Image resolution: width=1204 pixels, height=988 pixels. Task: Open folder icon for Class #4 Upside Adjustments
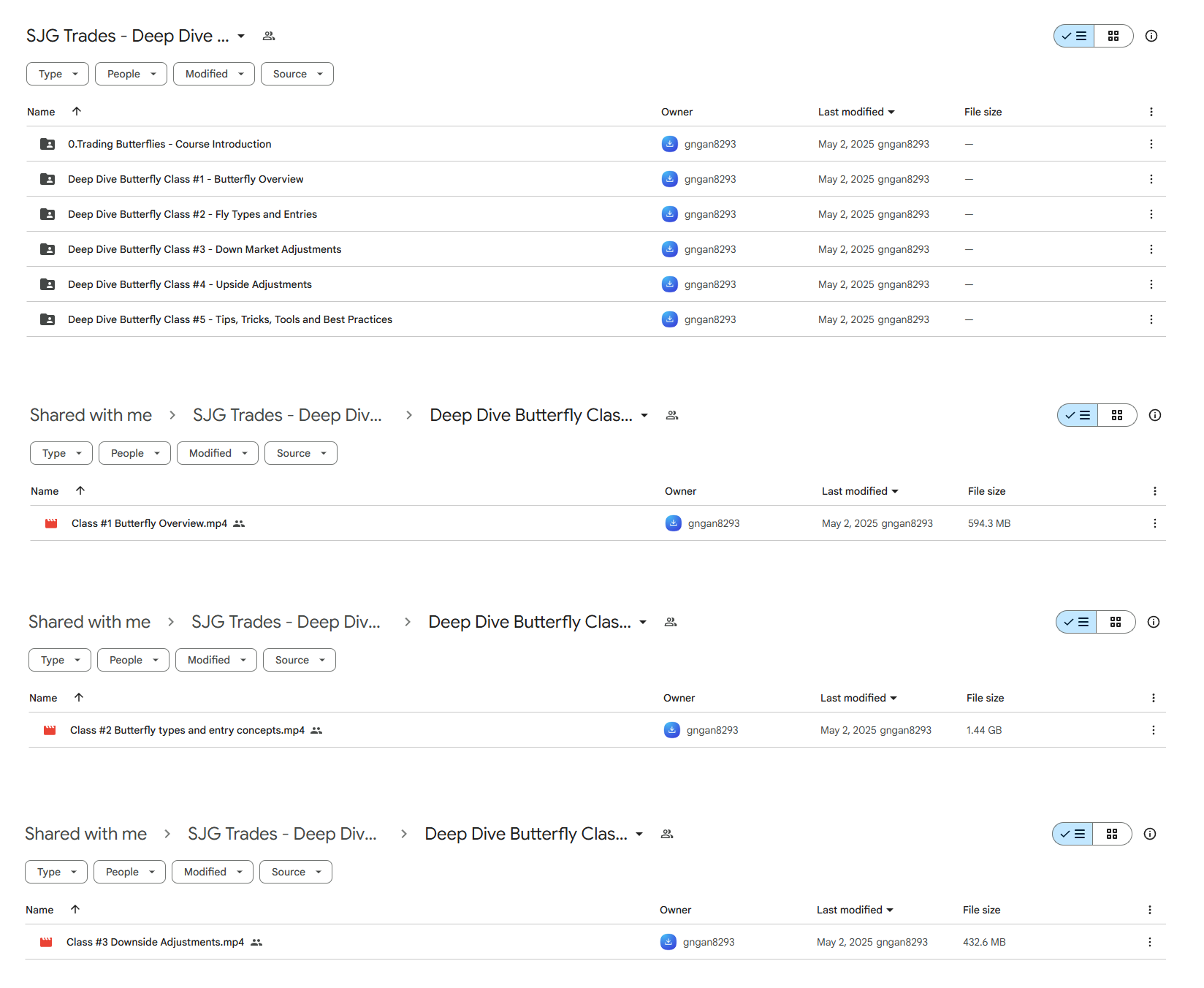[x=47, y=284]
